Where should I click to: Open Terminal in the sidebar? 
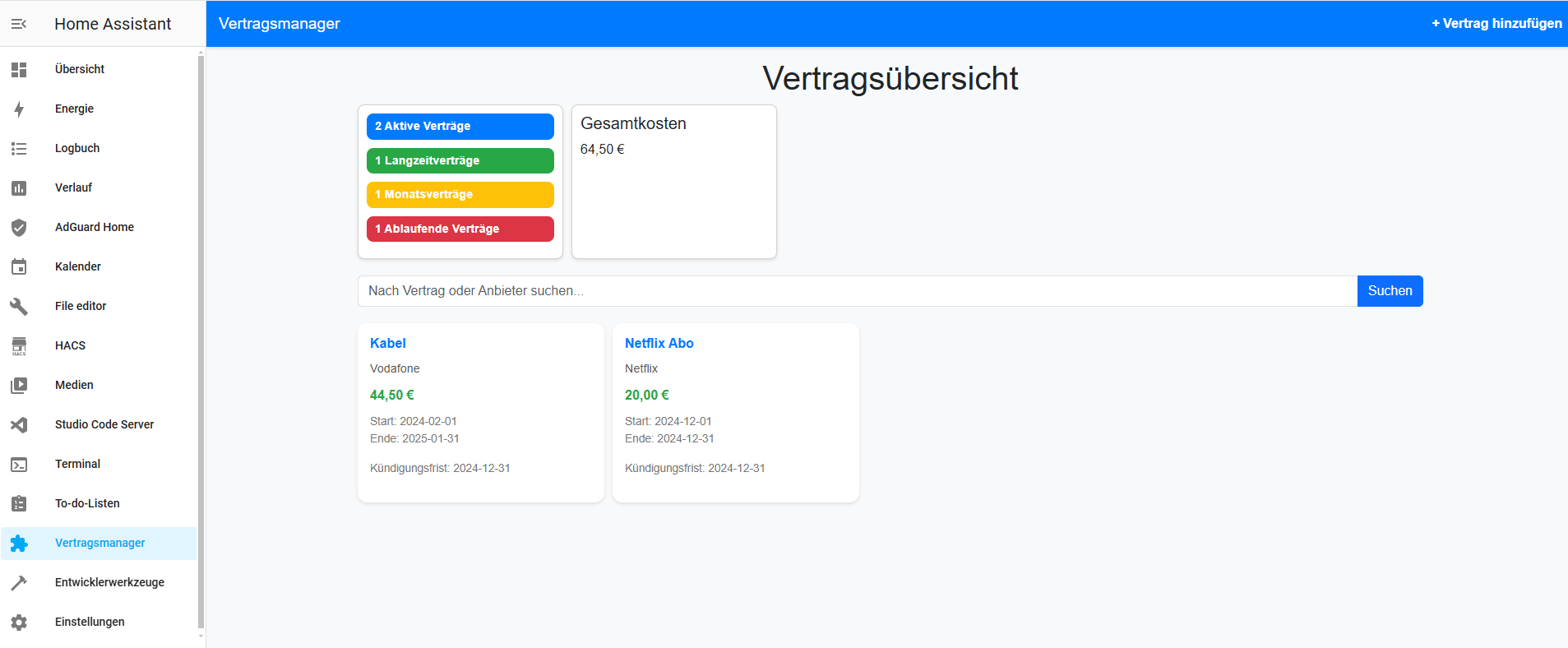tap(99, 465)
